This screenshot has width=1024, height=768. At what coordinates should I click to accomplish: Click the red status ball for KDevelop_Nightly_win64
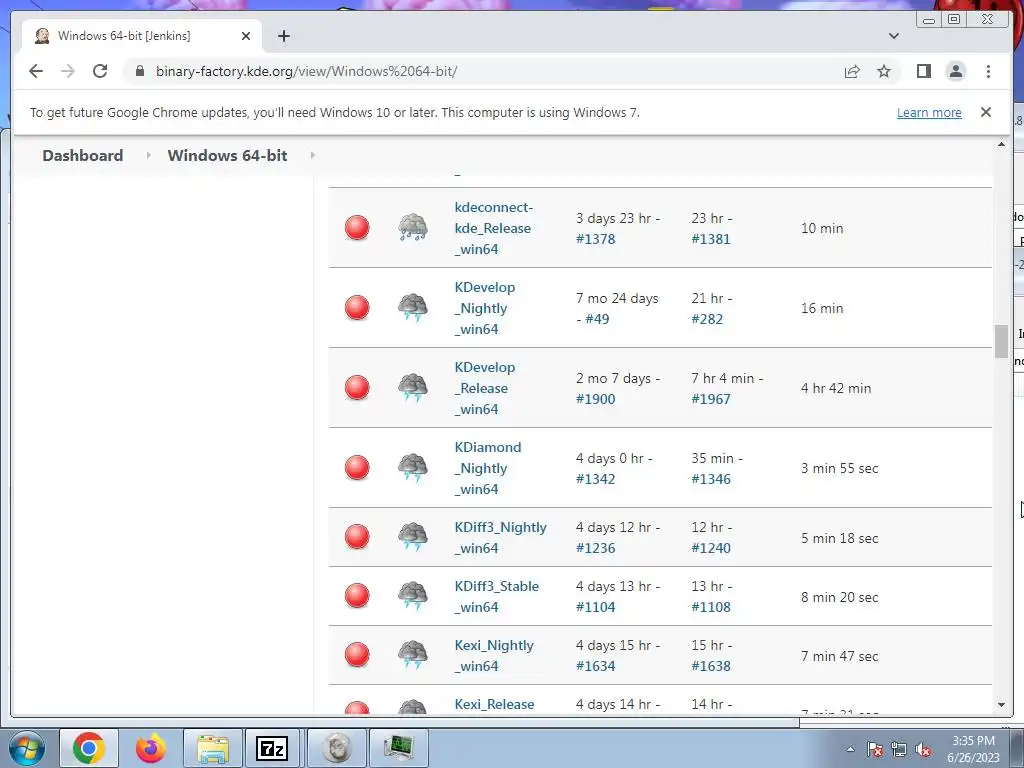click(357, 308)
